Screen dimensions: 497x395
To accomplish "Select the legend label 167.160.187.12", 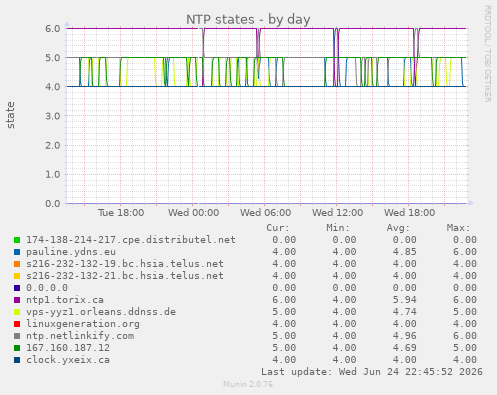I will 68,348.
